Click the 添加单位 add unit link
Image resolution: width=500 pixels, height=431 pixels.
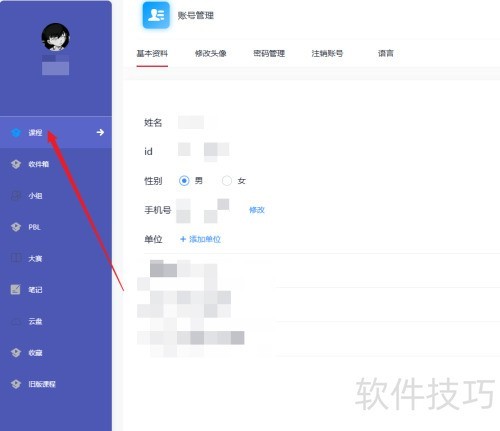click(200, 239)
